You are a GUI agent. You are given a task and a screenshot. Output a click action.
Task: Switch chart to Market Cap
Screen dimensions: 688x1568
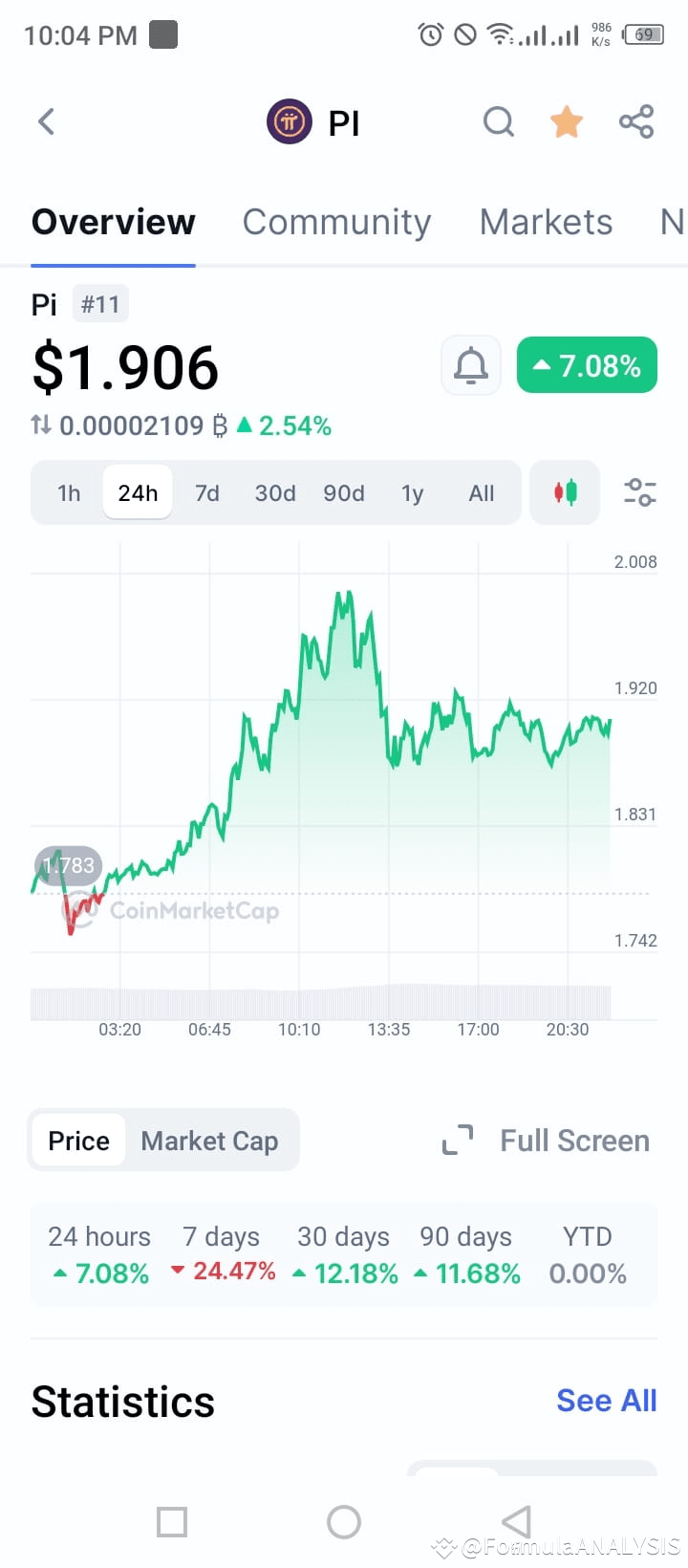(209, 1141)
